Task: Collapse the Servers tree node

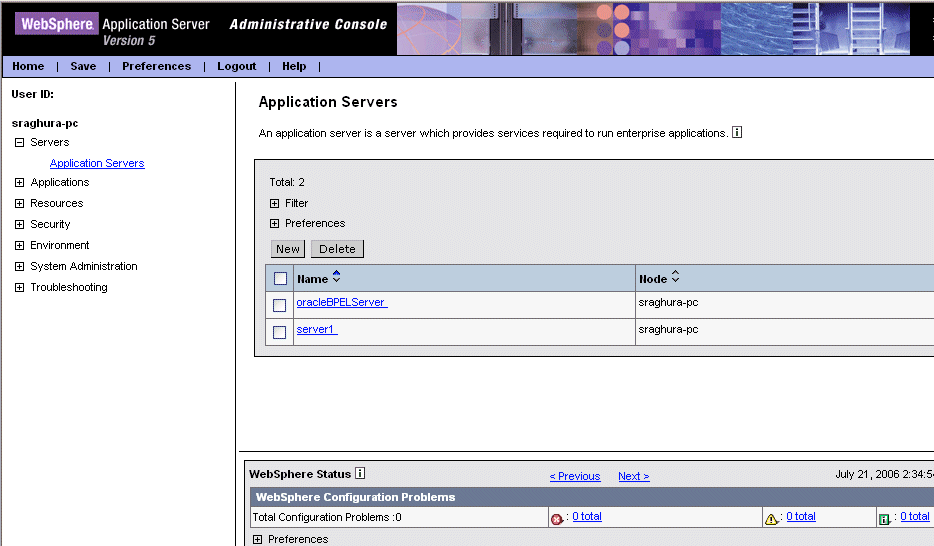Action: pyautogui.click(x=20, y=142)
